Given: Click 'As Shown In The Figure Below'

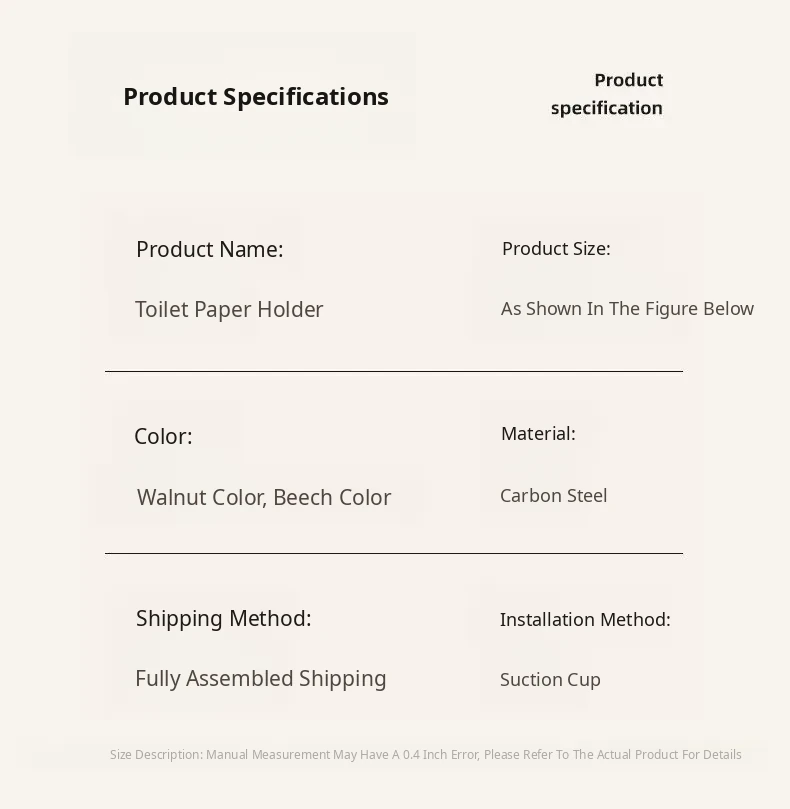Looking at the screenshot, I should point(627,309).
